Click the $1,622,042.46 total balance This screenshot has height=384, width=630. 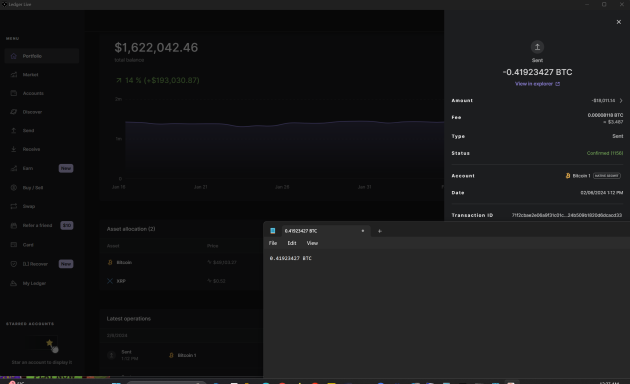pyautogui.click(x=156, y=47)
